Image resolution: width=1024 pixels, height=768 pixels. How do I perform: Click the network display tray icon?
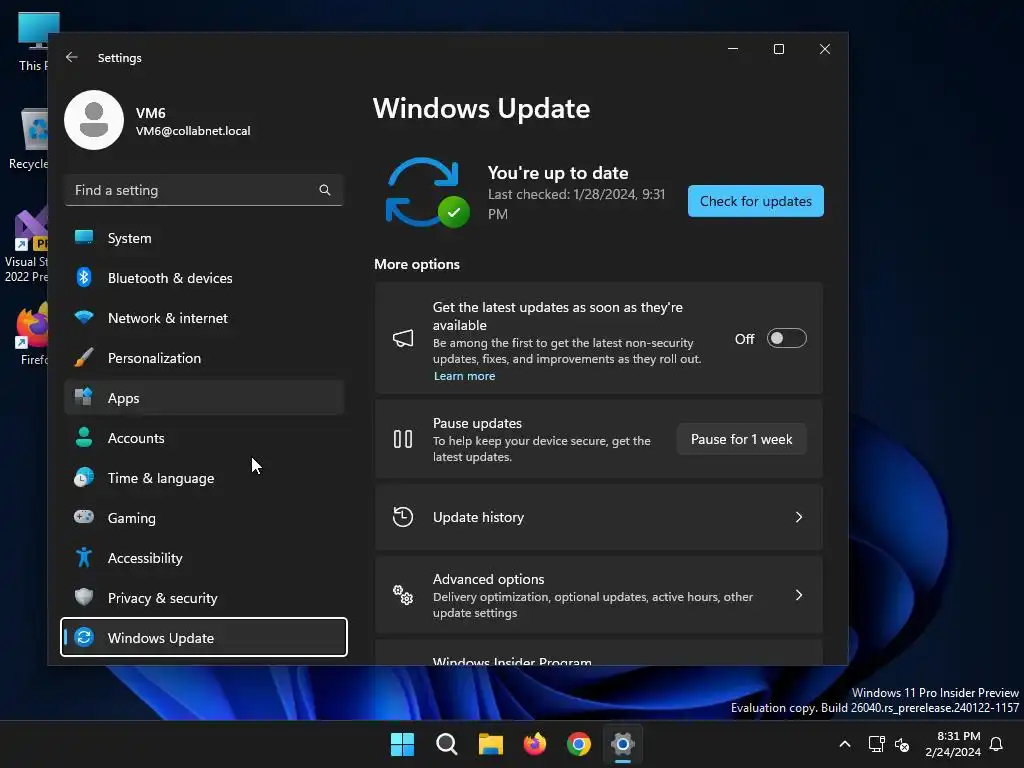point(876,744)
